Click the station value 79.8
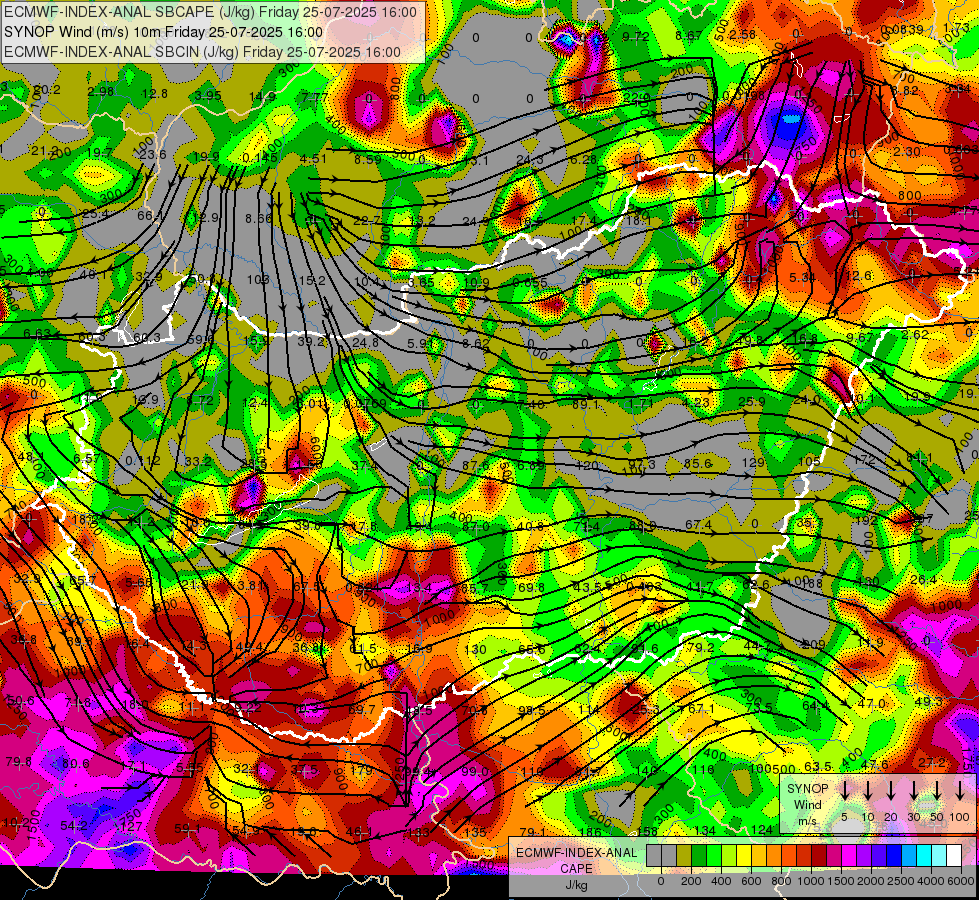979x900 pixels. pos(18,761)
